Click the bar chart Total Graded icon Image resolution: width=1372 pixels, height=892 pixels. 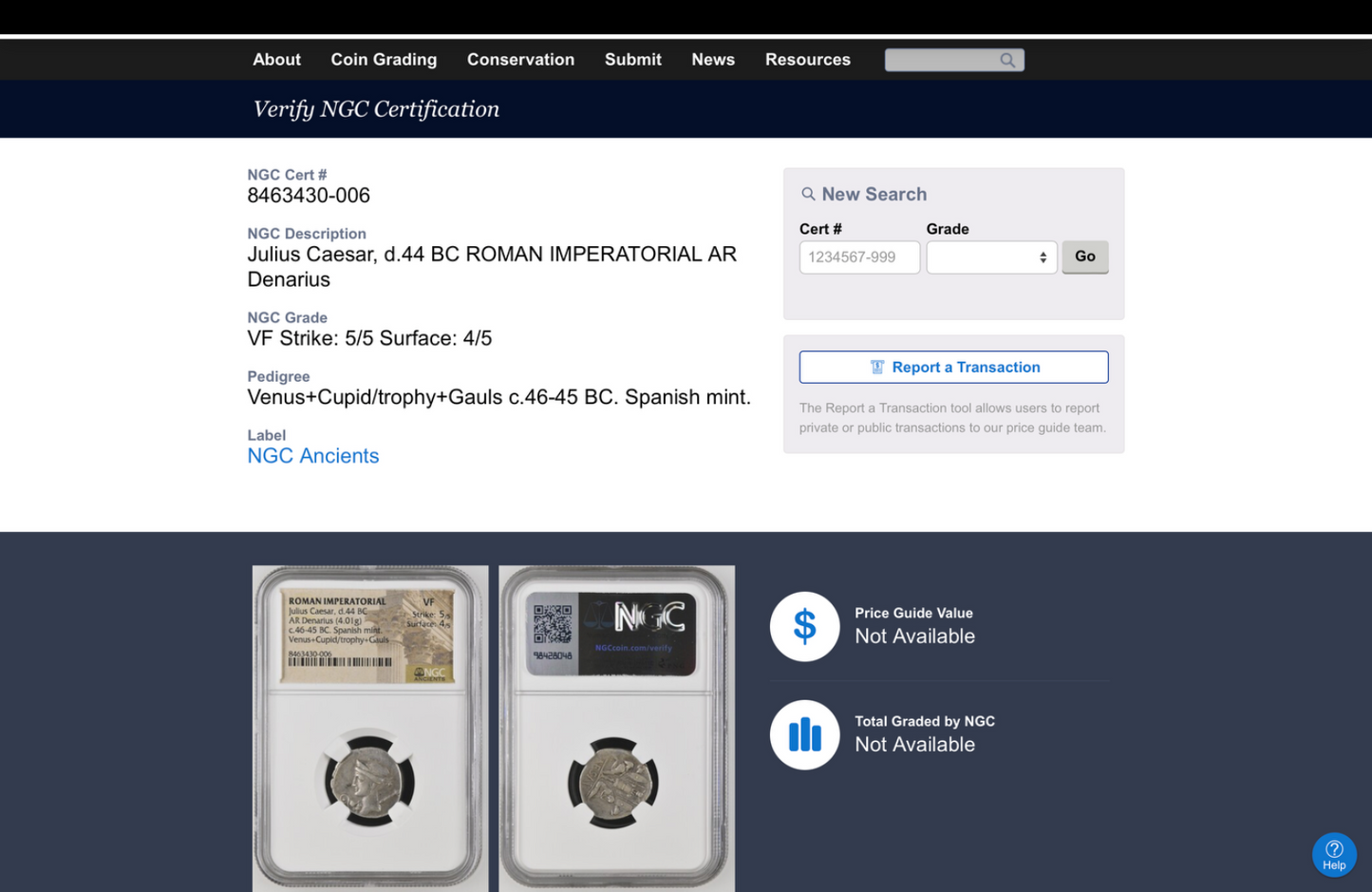coord(804,735)
